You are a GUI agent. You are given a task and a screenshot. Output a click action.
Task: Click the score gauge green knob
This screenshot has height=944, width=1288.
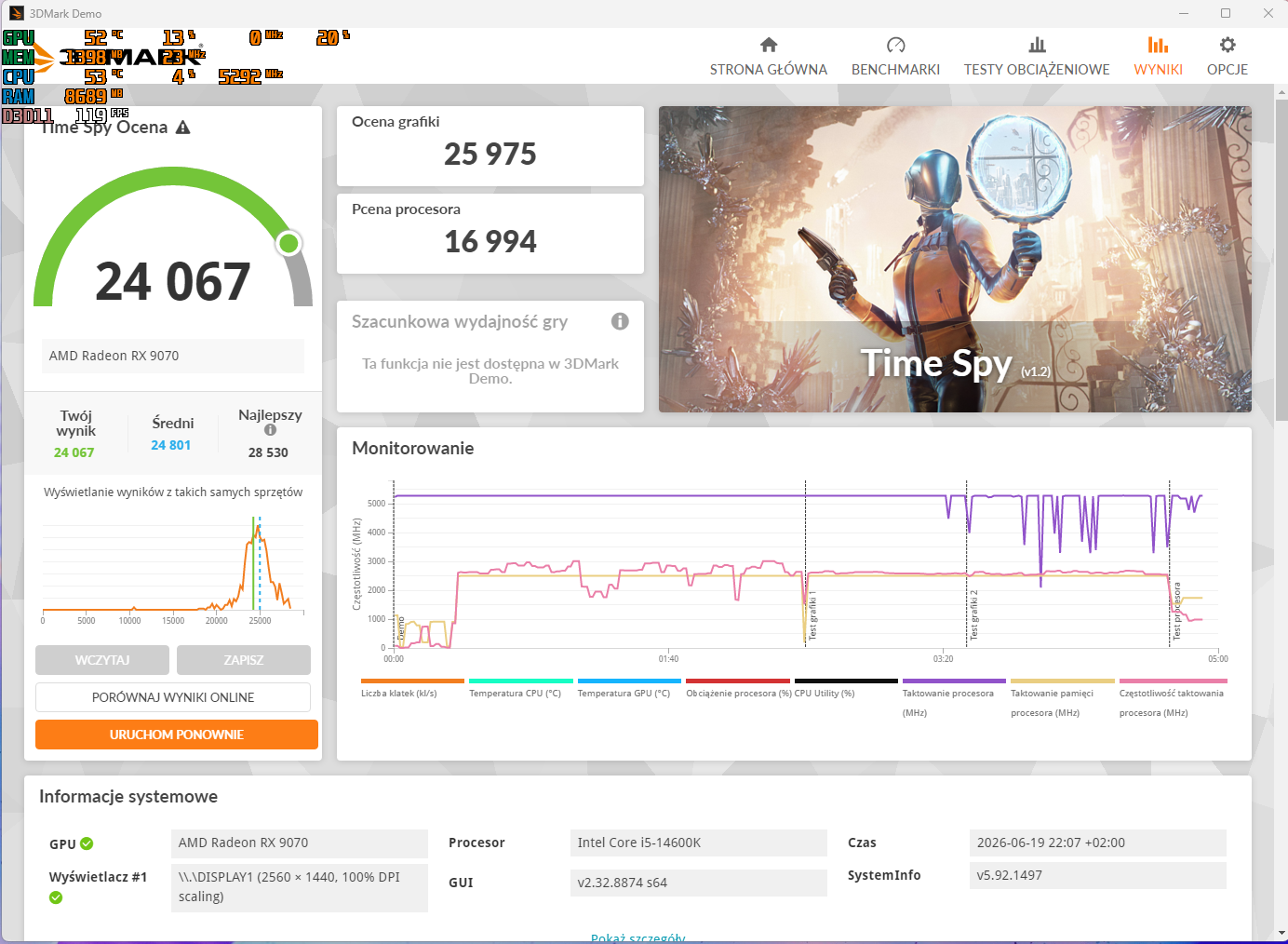tap(289, 243)
